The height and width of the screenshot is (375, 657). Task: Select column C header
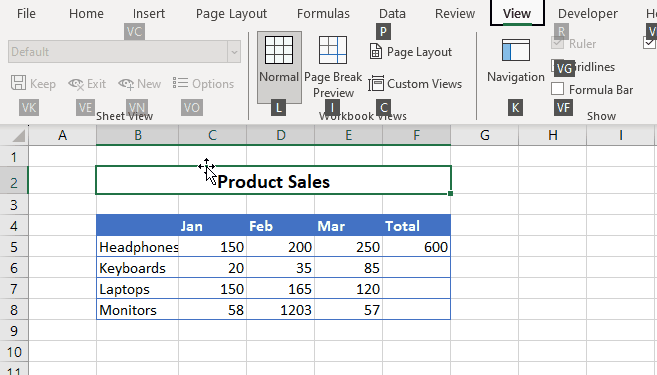212,135
